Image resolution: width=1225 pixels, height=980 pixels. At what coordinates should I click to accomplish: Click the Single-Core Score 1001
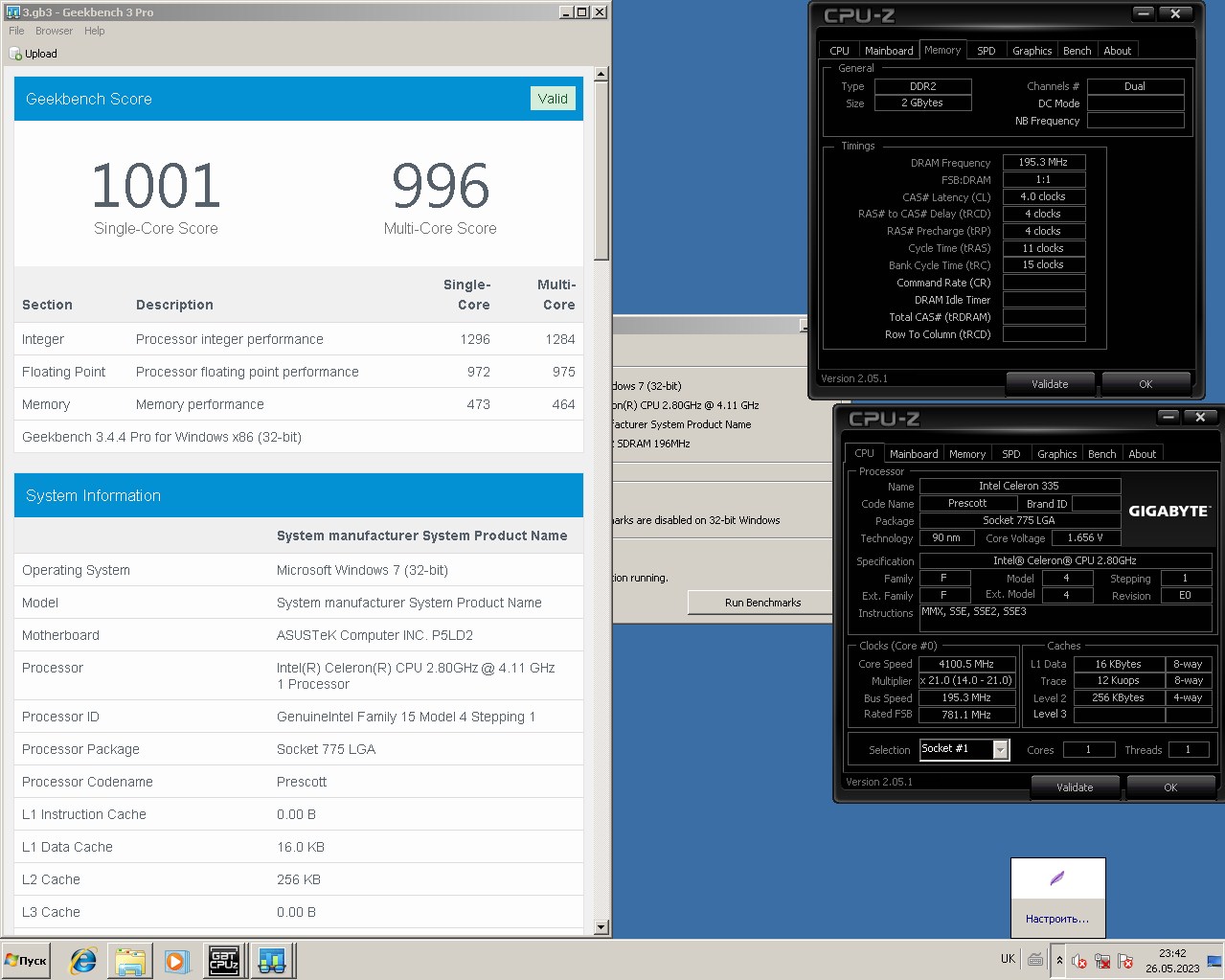click(156, 186)
